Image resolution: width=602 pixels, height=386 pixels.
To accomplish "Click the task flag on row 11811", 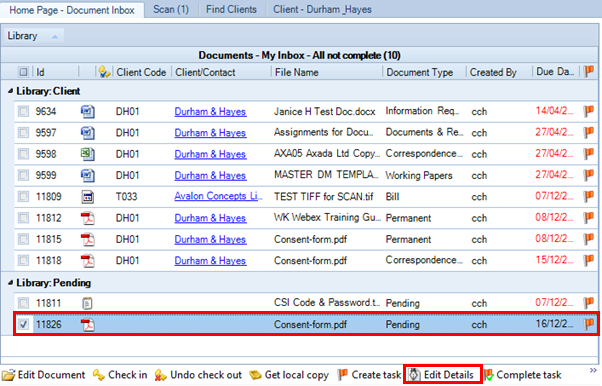I will click(589, 303).
